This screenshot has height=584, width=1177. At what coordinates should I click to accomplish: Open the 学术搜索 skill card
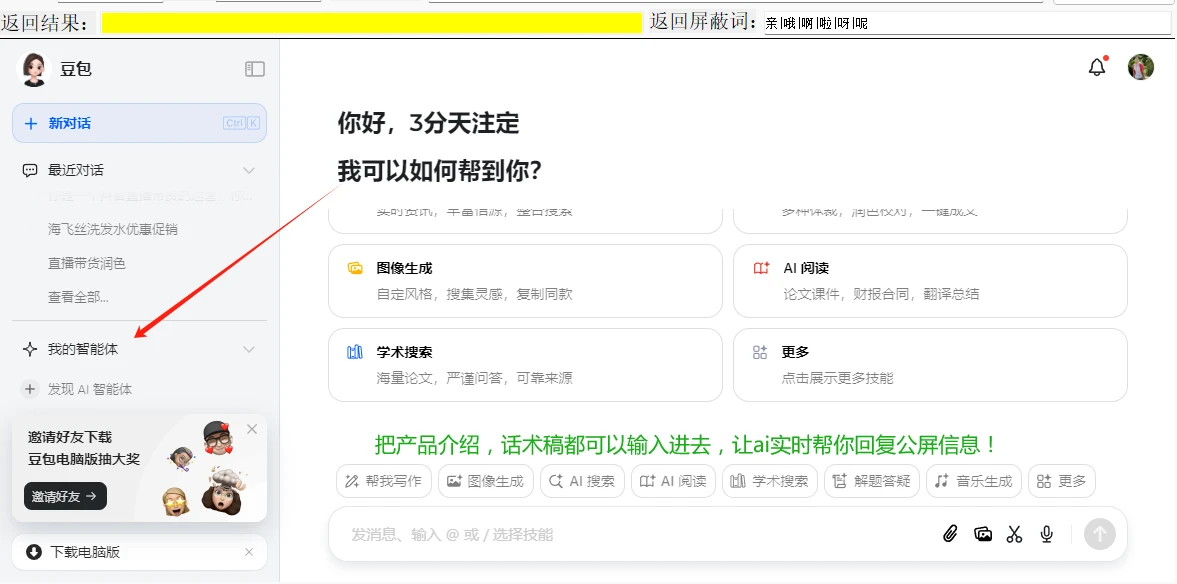525,365
